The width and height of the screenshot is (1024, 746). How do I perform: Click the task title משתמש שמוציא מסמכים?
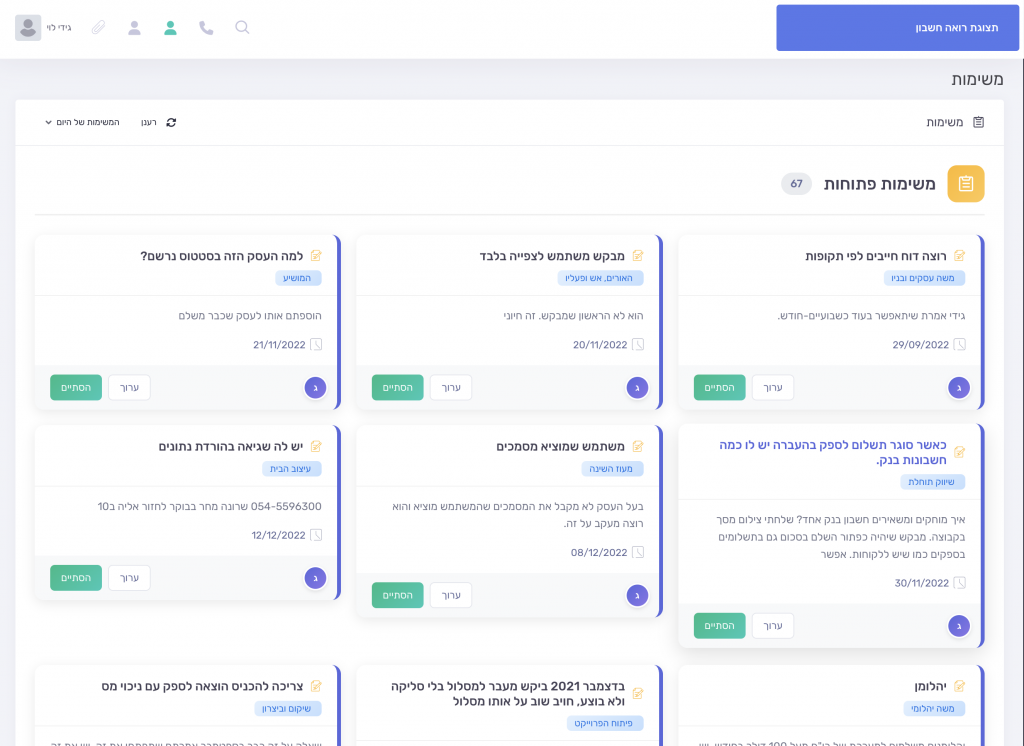[x=560, y=446]
